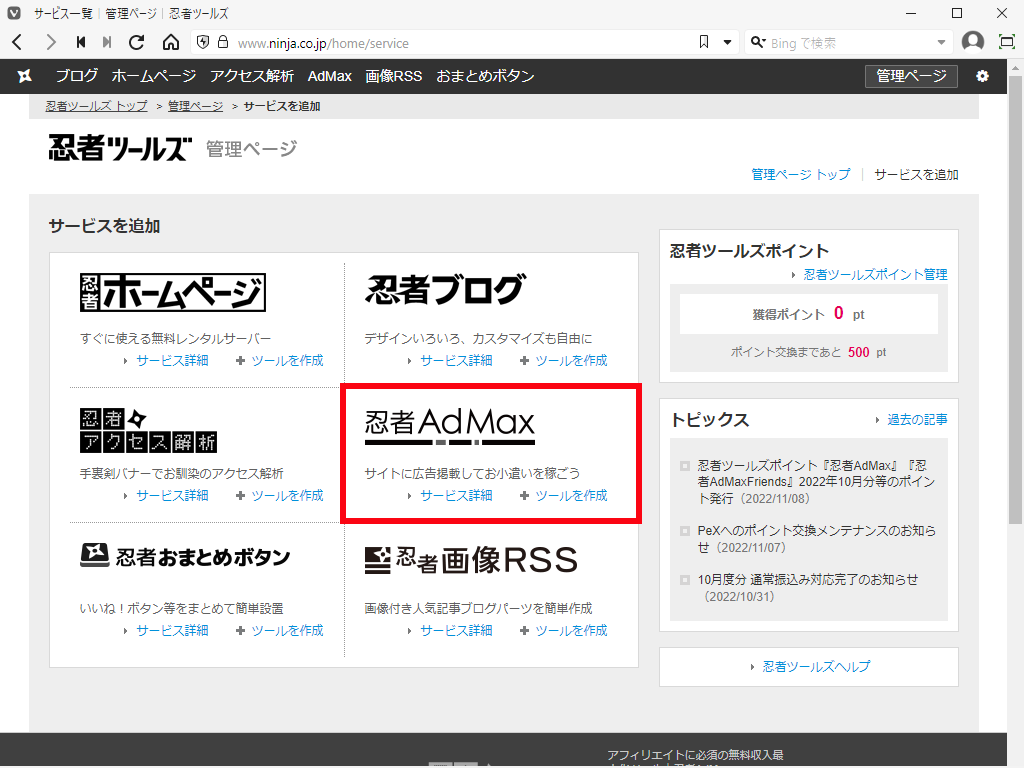Follow the 管理ページ breadcrumb link
The height and width of the screenshot is (768, 1024).
(195, 106)
